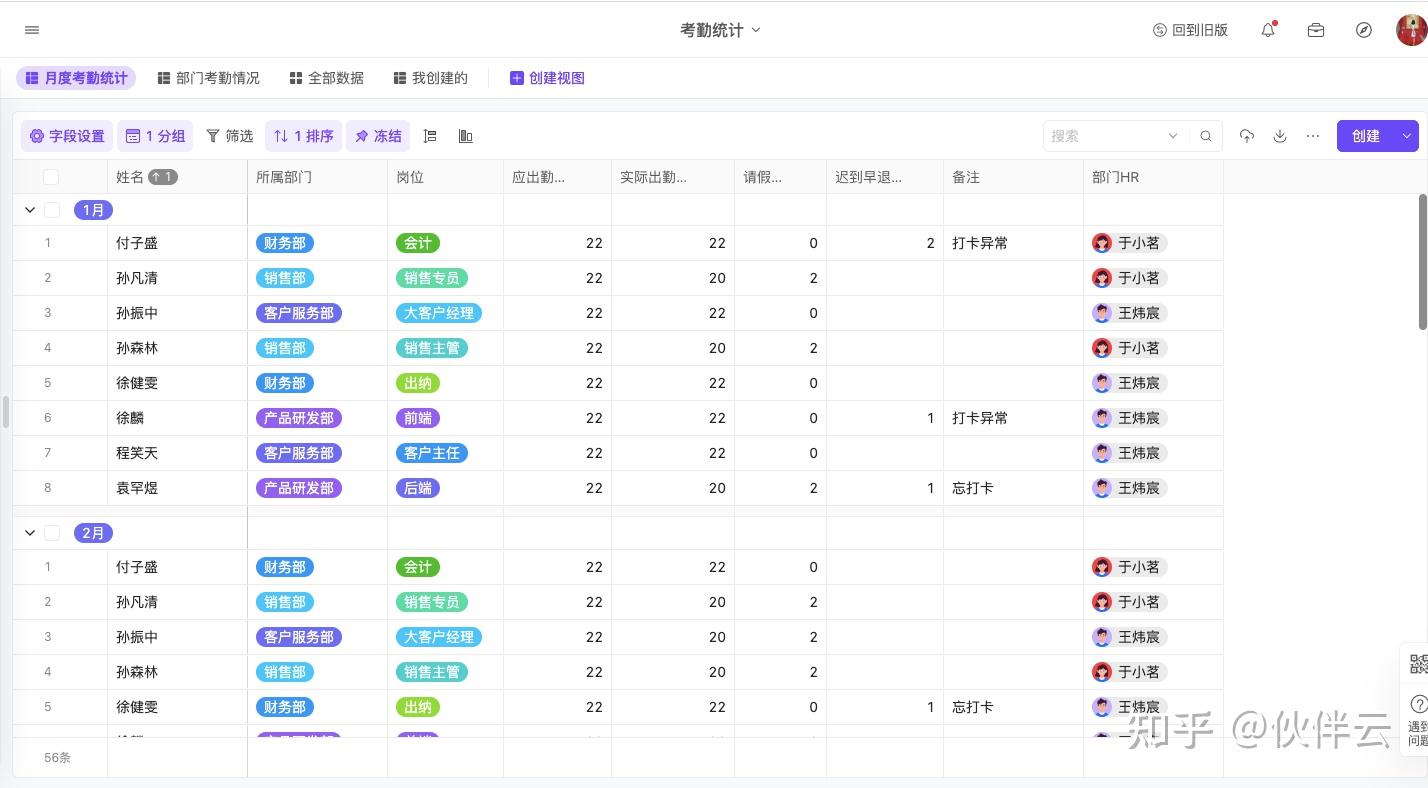The height and width of the screenshot is (788, 1428).
Task: Check the 1月 group checkbox
Action: point(52,210)
